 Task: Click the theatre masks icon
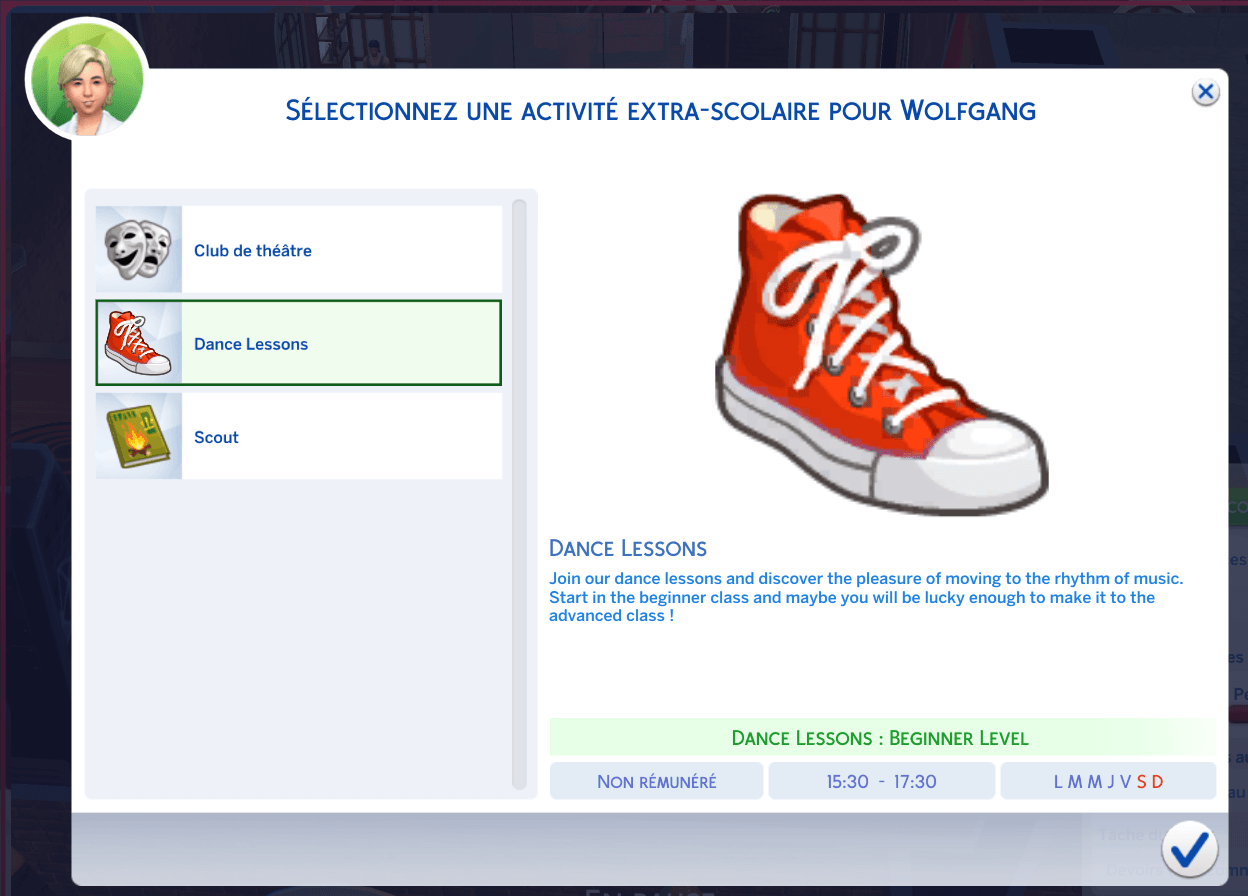pos(139,249)
